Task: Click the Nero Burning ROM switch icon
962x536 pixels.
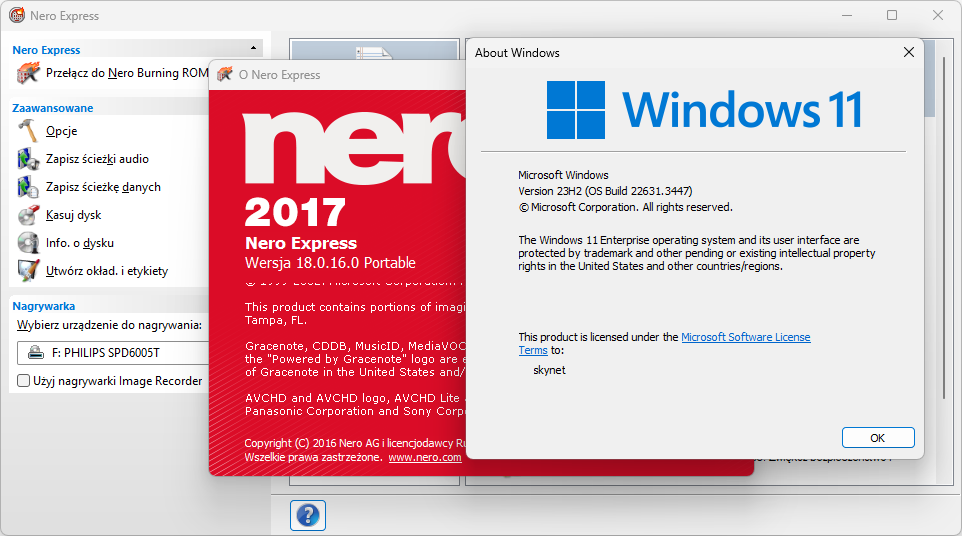Action: (28, 73)
